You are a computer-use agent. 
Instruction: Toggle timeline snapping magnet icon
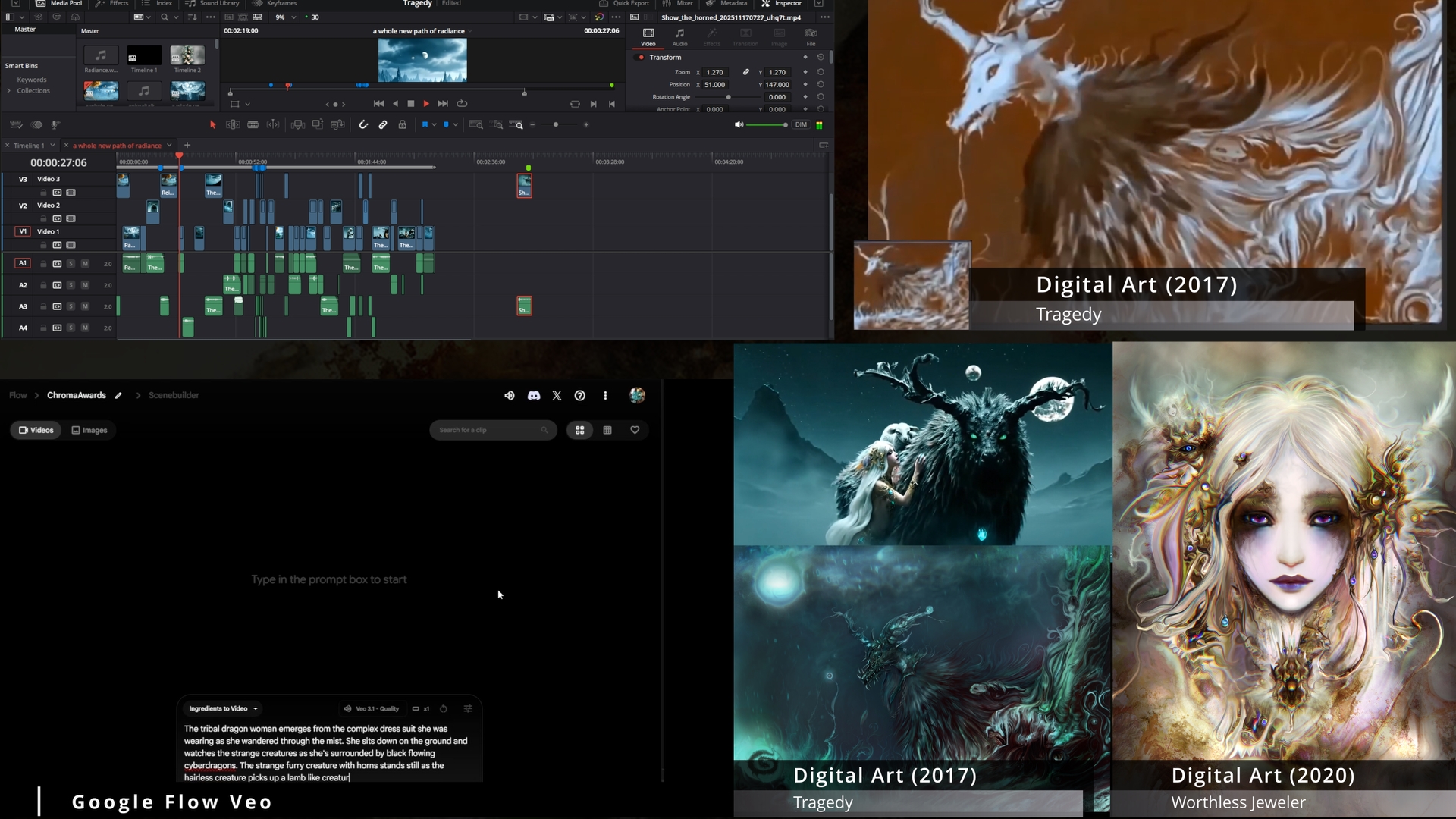click(x=363, y=124)
